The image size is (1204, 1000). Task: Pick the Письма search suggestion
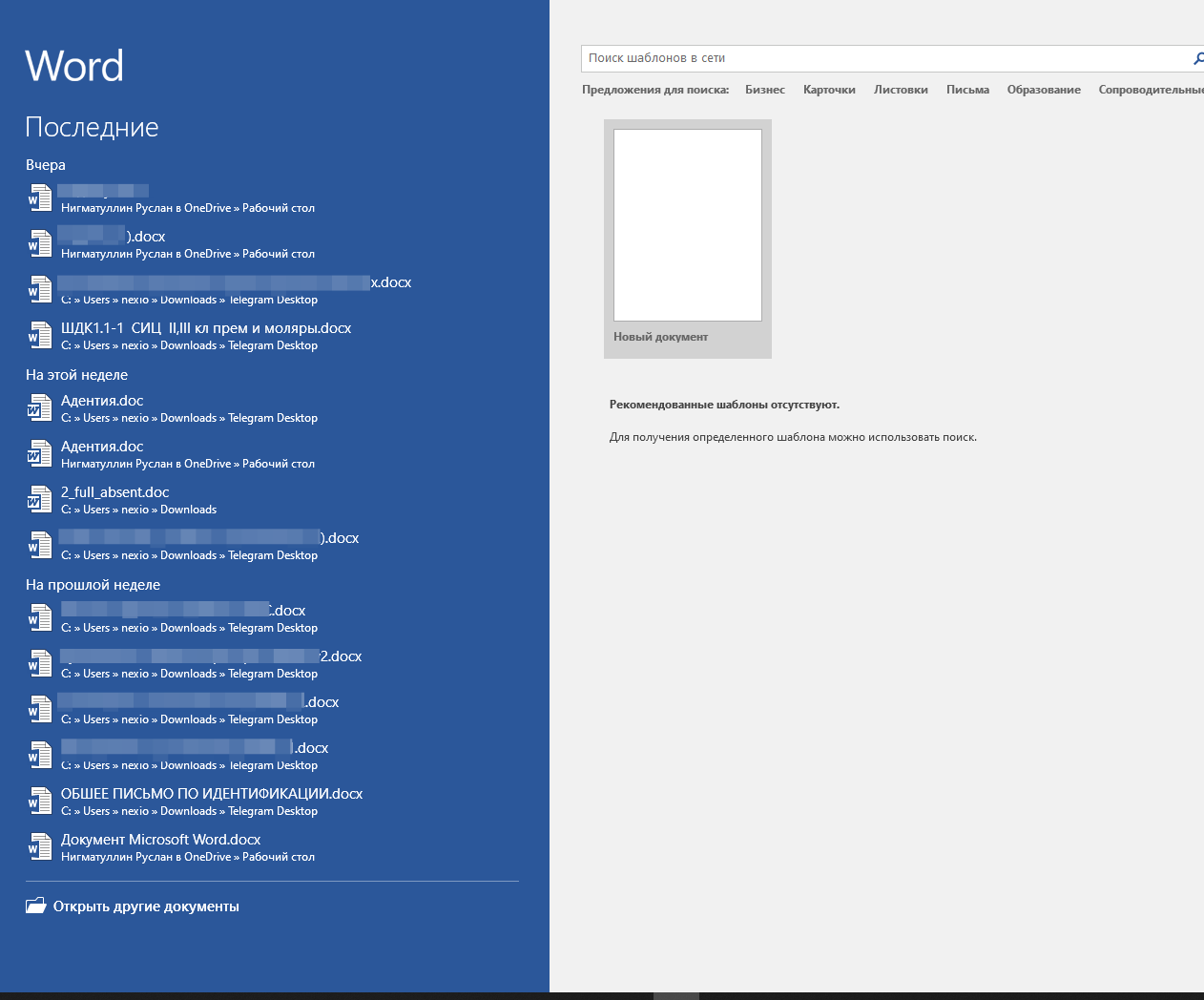pos(967,90)
